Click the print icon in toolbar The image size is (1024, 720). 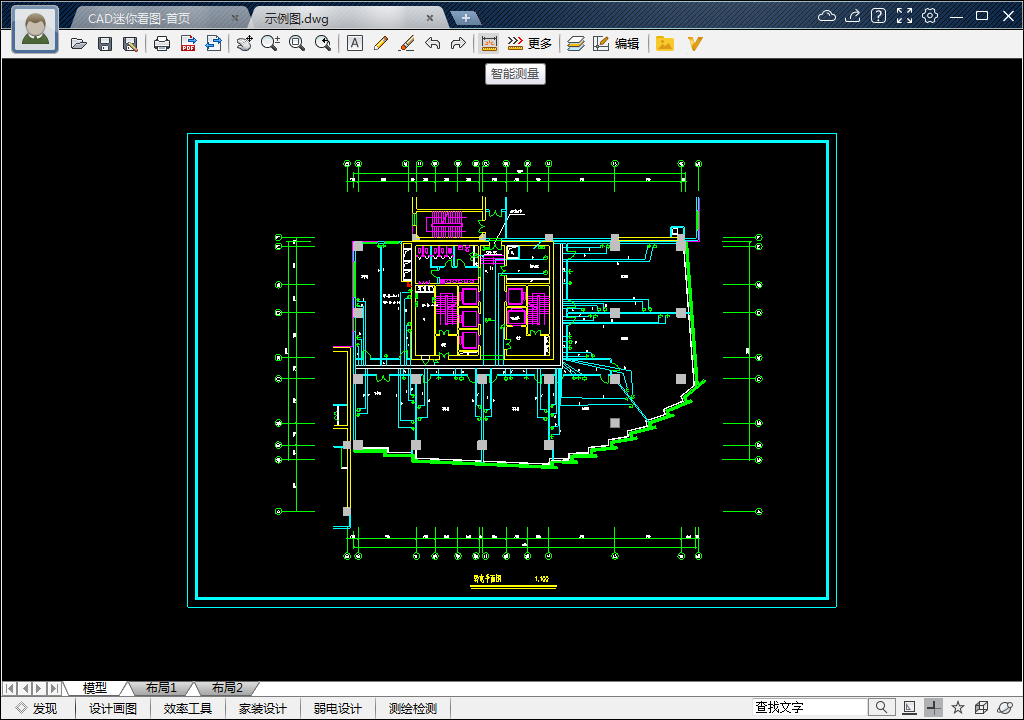(162, 43)
